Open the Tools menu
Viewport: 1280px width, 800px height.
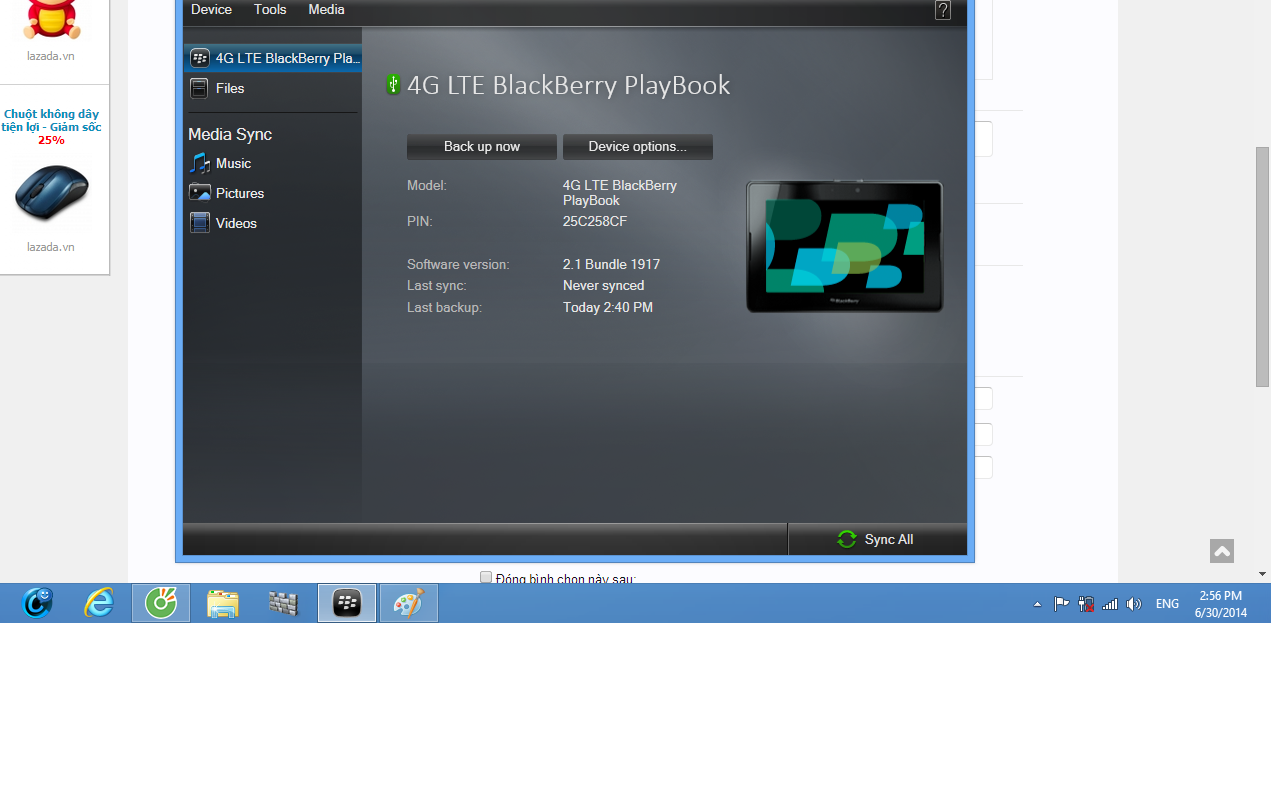pos(270,10)
